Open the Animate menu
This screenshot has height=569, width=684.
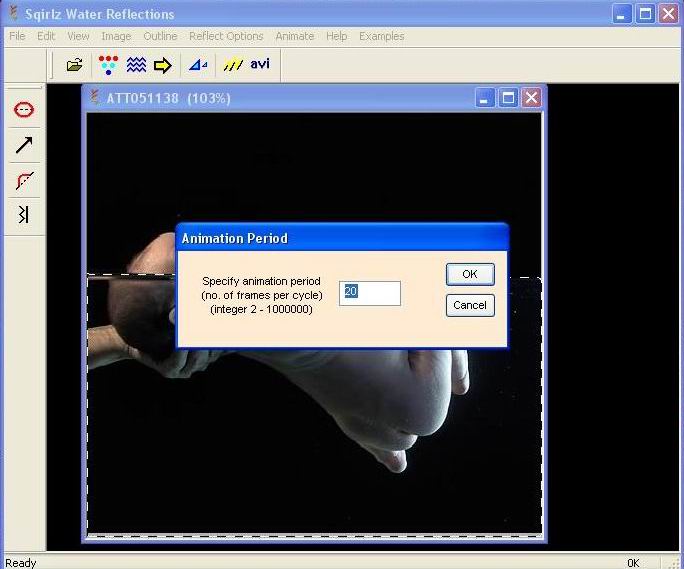294,36
